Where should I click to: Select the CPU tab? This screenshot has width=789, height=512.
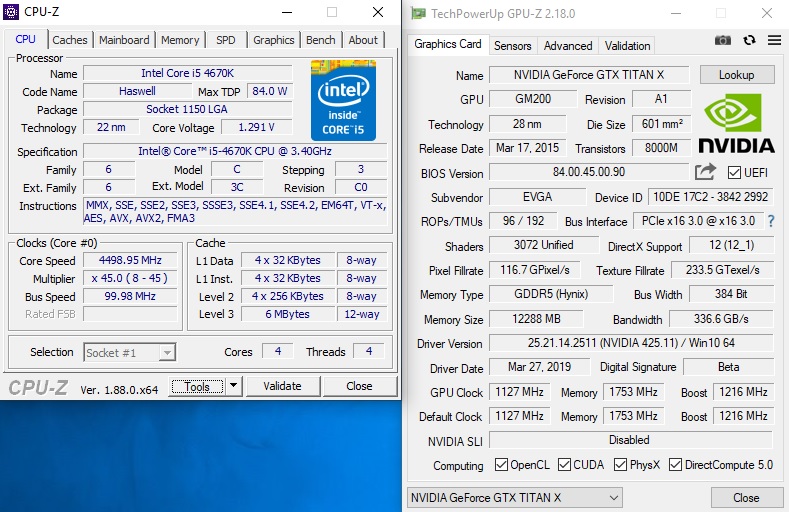pos(26,39)
